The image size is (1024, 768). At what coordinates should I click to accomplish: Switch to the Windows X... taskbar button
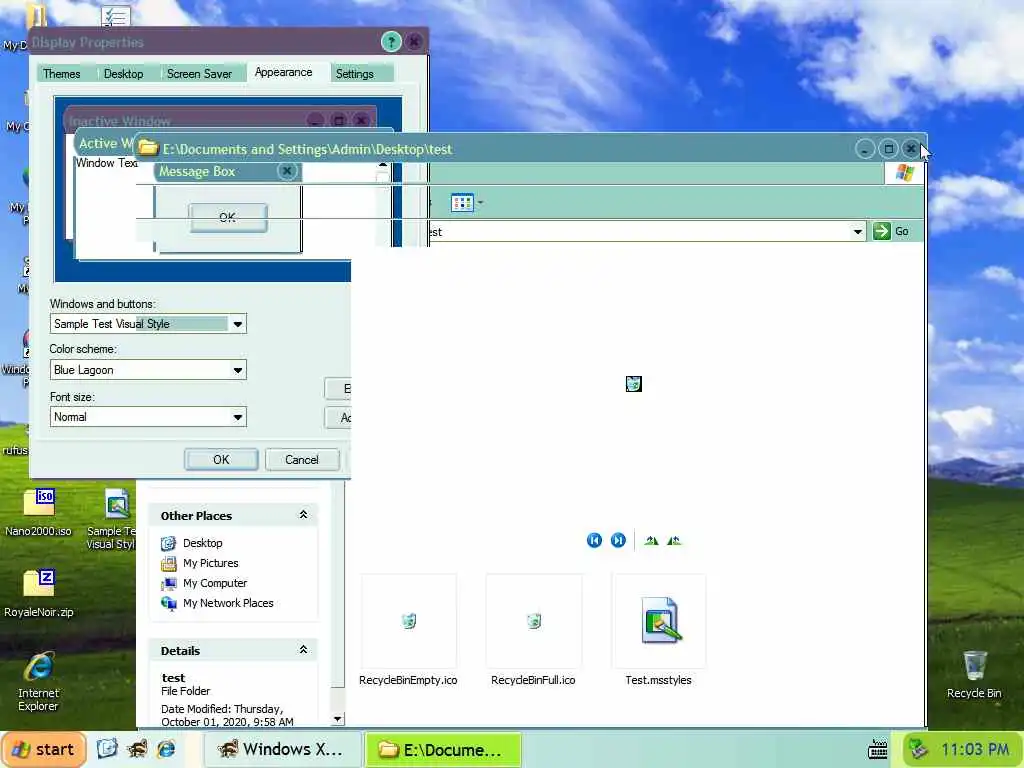(x=282, y=750)
